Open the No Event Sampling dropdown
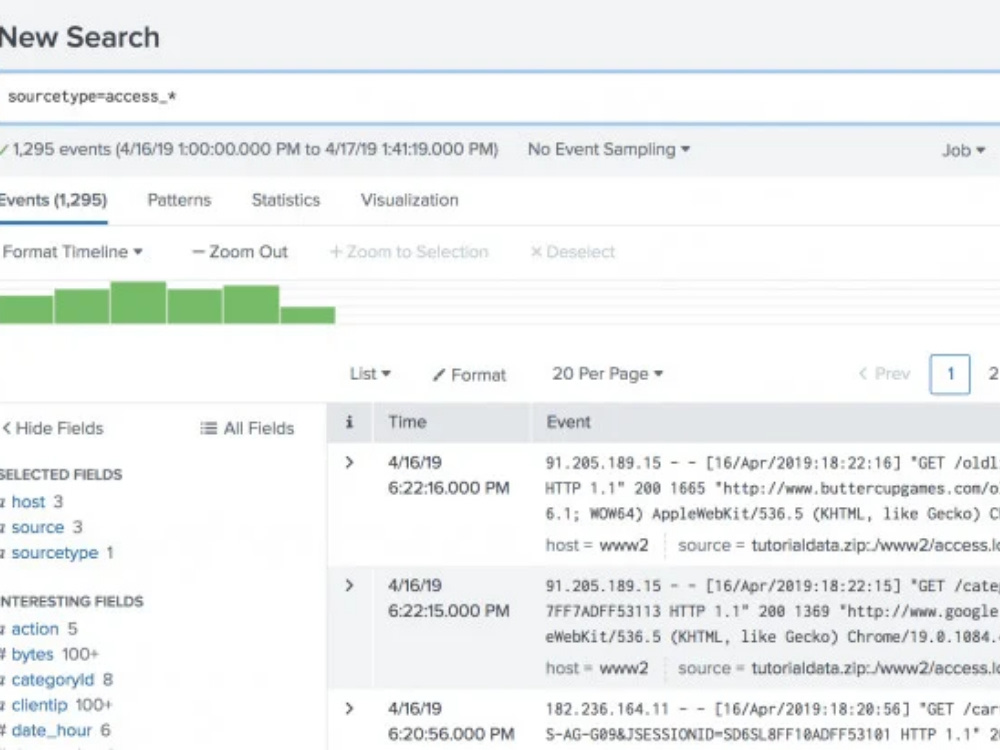The width and height of the screenshot is (1000, 750). tap(605, 149)
